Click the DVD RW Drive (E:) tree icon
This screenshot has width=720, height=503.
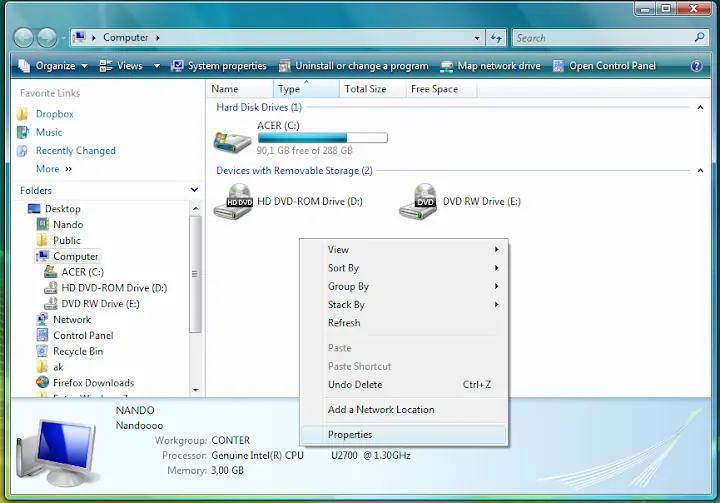(x=51, y=303)
